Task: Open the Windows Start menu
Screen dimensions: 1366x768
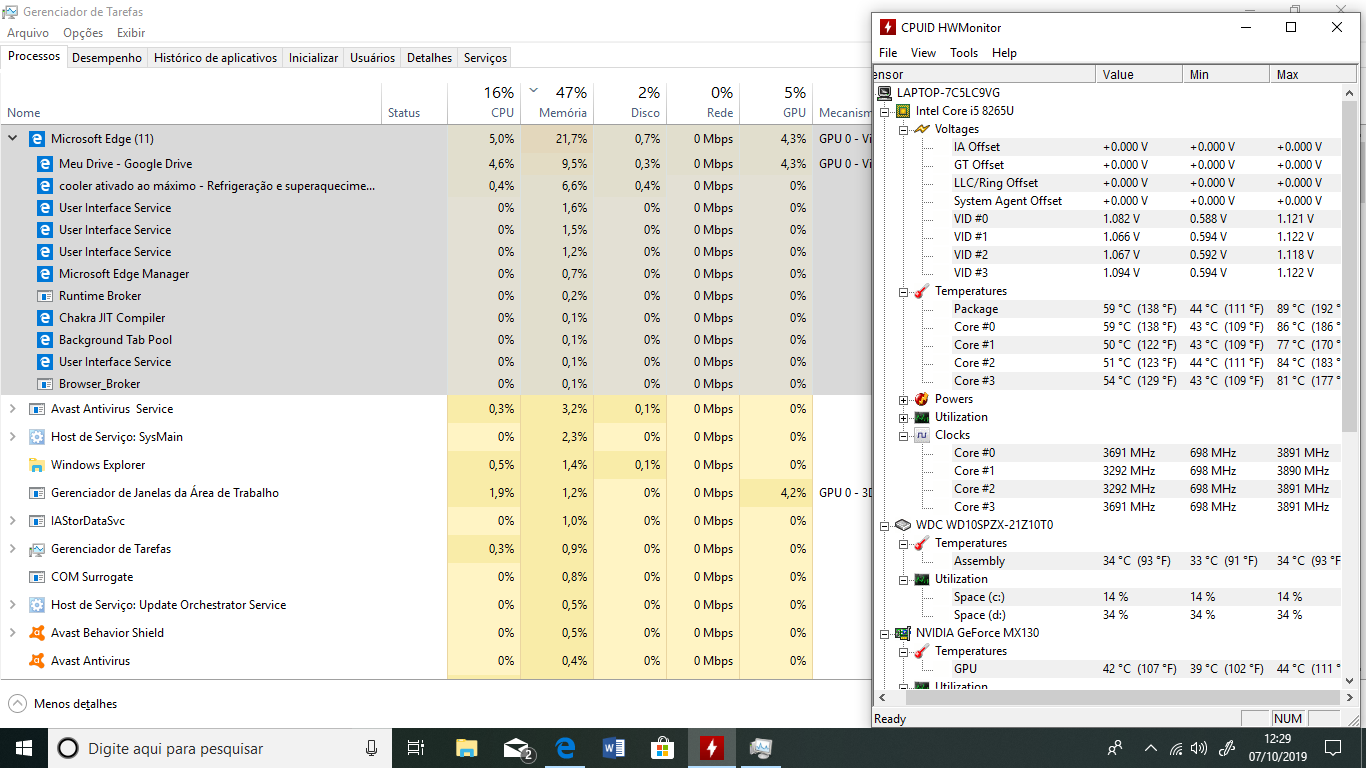Action: pyautogui.click(x=24, y=748)
